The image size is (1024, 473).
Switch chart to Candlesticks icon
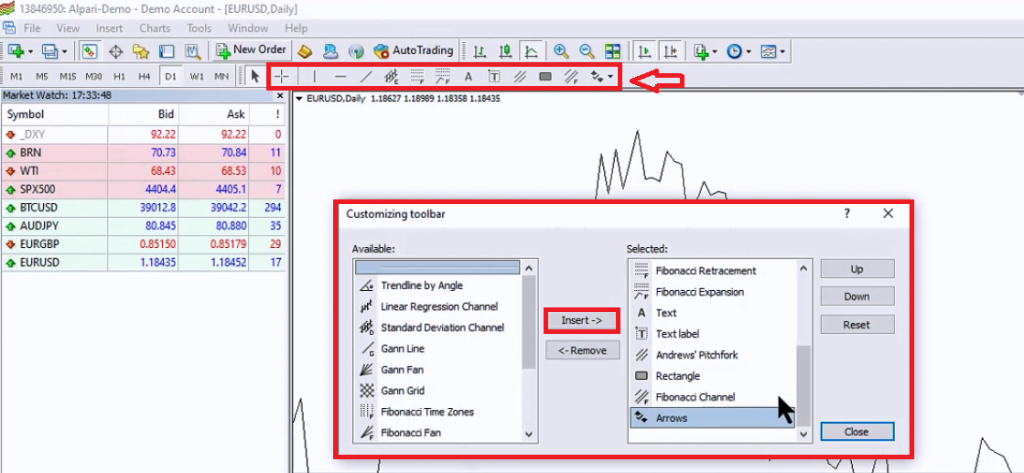[505, 51]
